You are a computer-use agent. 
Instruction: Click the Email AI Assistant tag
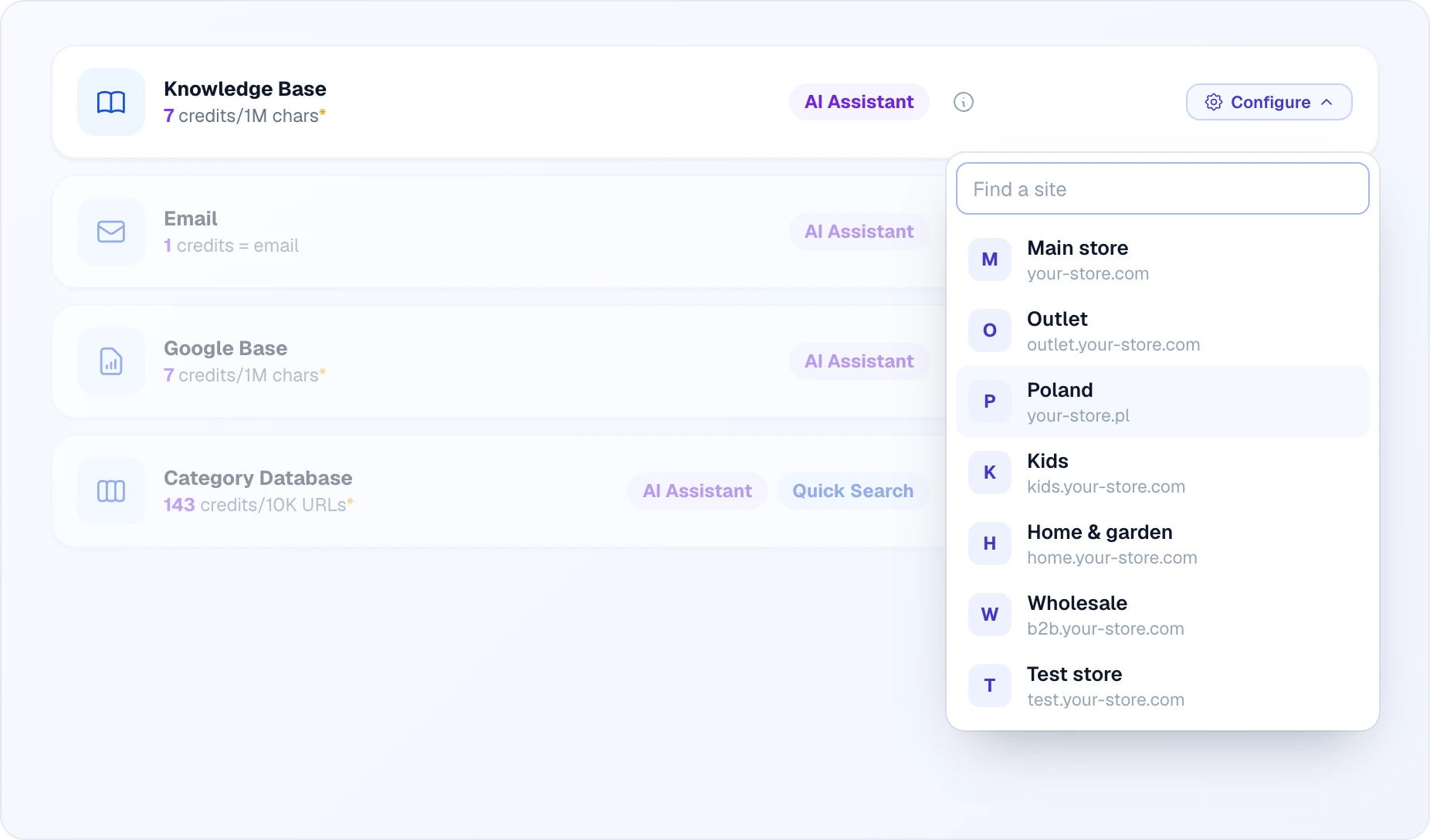coord(859,232)
